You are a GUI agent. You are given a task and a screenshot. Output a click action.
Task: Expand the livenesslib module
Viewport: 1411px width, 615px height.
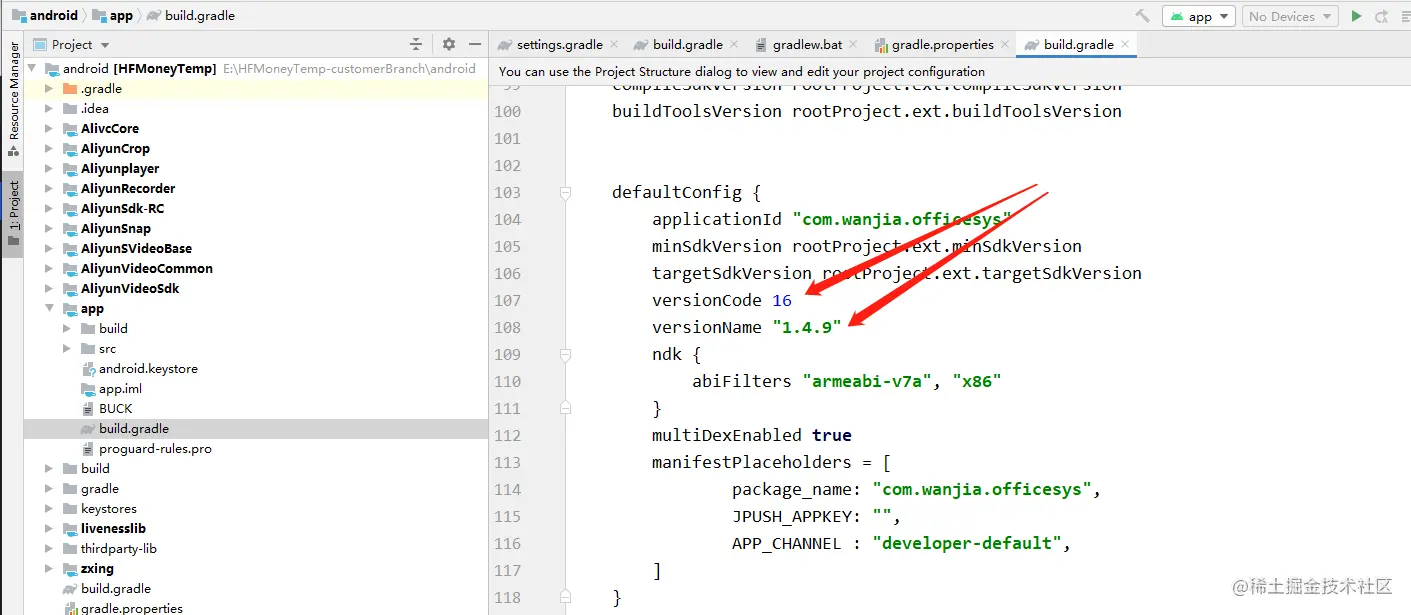51,528
